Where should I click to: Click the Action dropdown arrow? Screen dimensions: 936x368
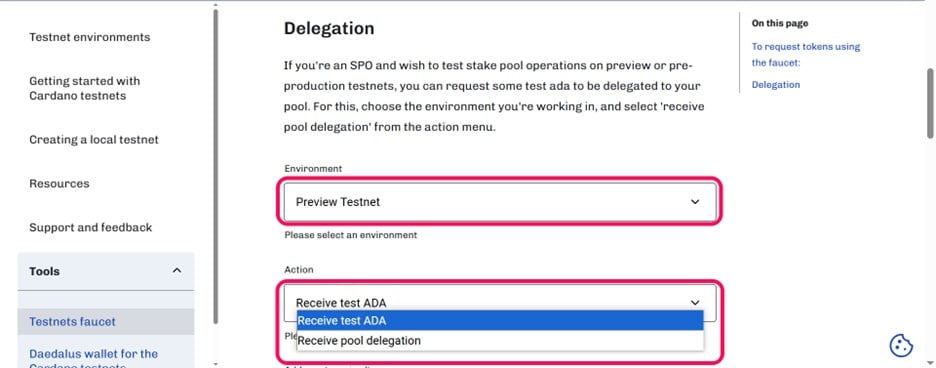[x=695, y=303]
